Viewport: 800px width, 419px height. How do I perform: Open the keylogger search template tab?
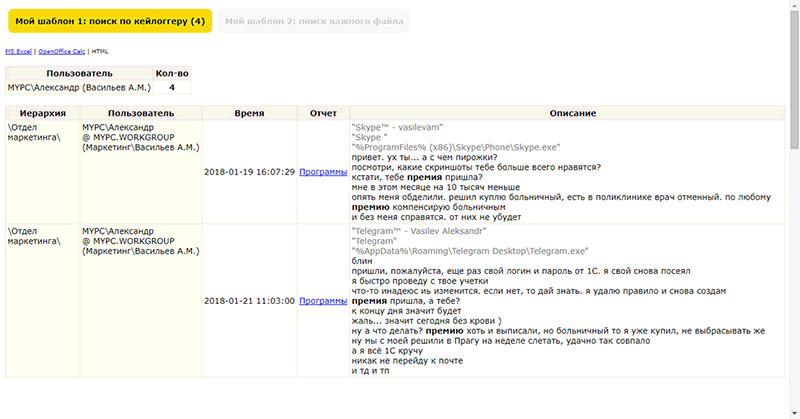[x=106, y=21]
